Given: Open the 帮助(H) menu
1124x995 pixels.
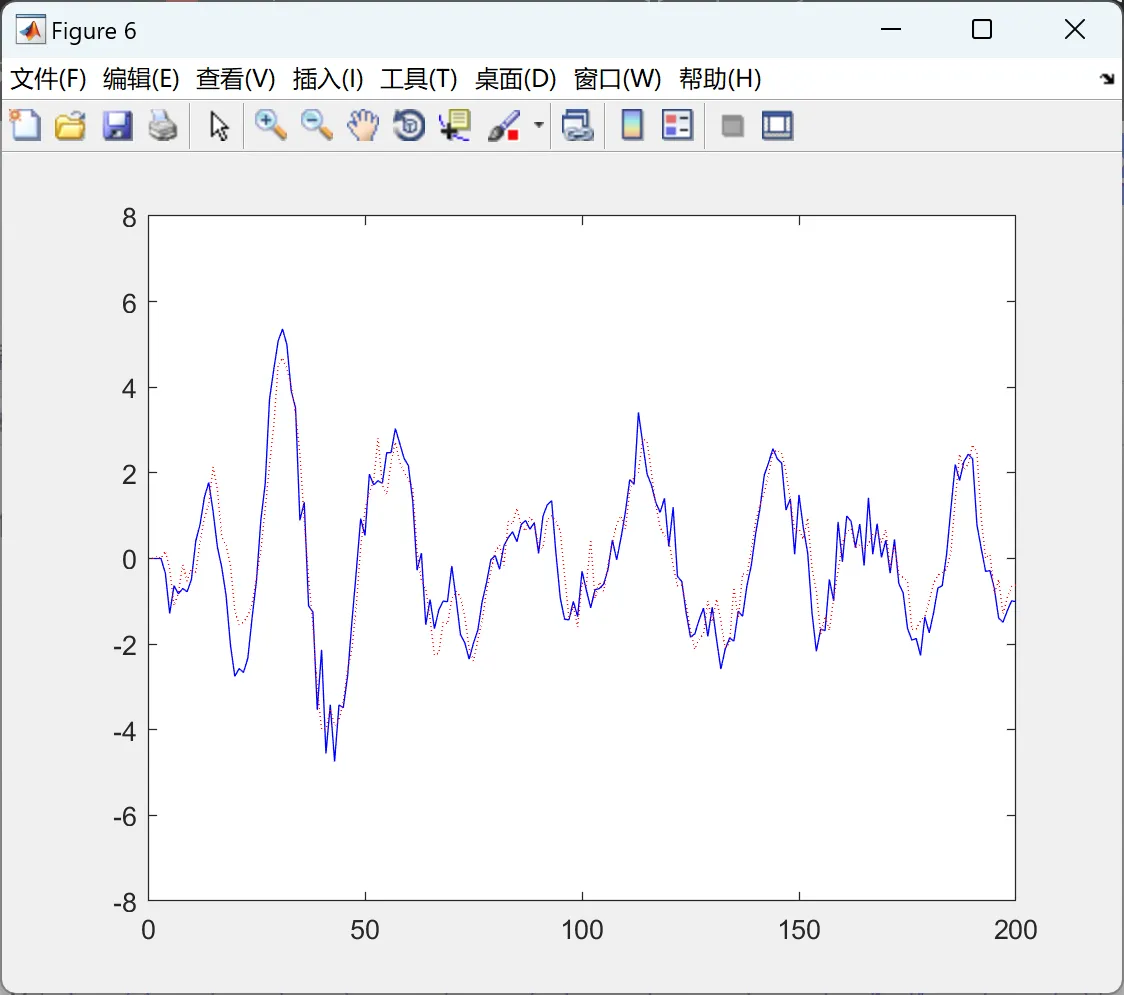Looking at the screenshot, I should (x=720, y=79).
